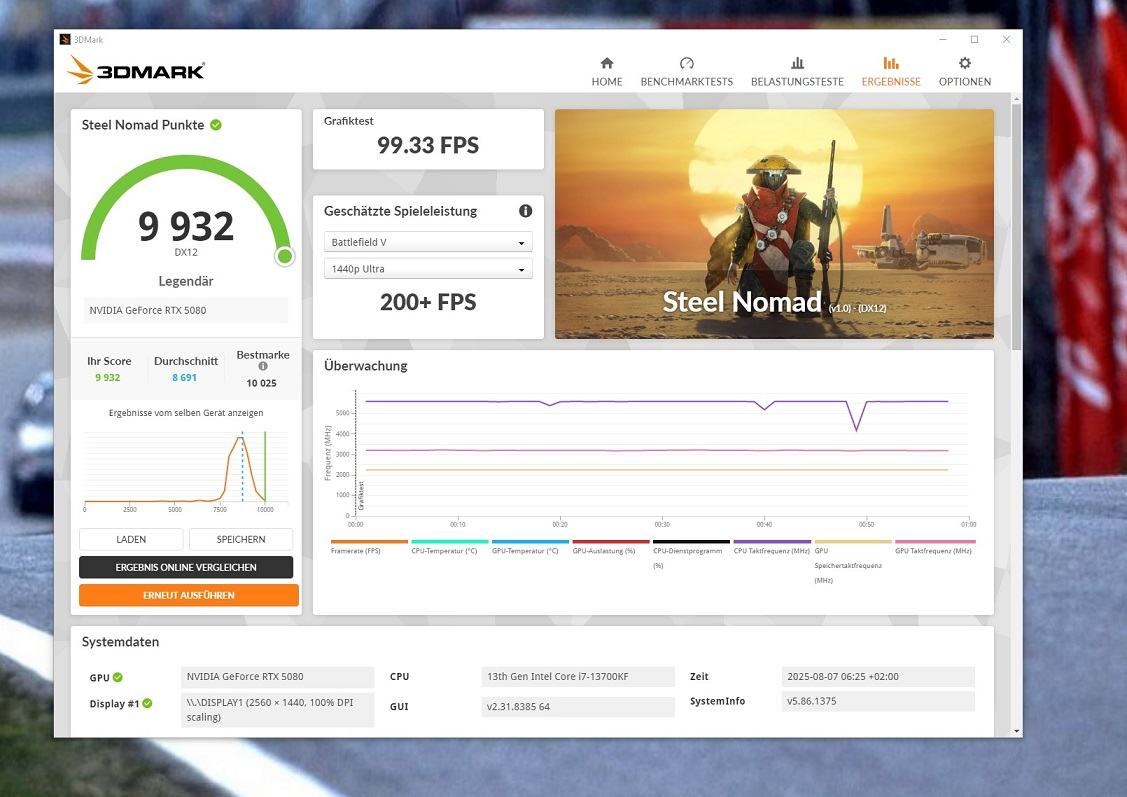
Task: Click info icon under Bestmarke
Action: (x=262, y=367)
